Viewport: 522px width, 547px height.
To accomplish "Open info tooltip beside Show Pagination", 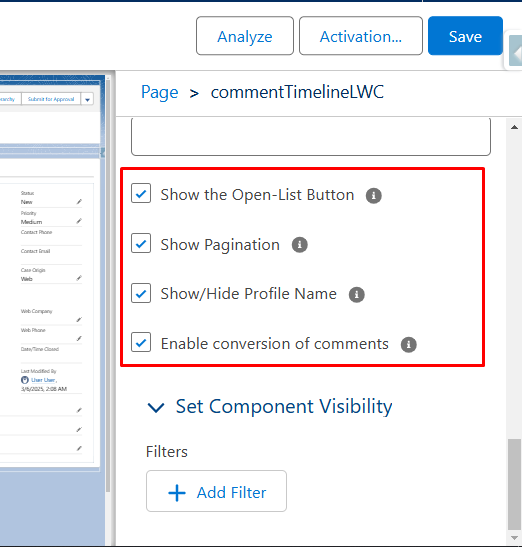I will tap(299, 245).
